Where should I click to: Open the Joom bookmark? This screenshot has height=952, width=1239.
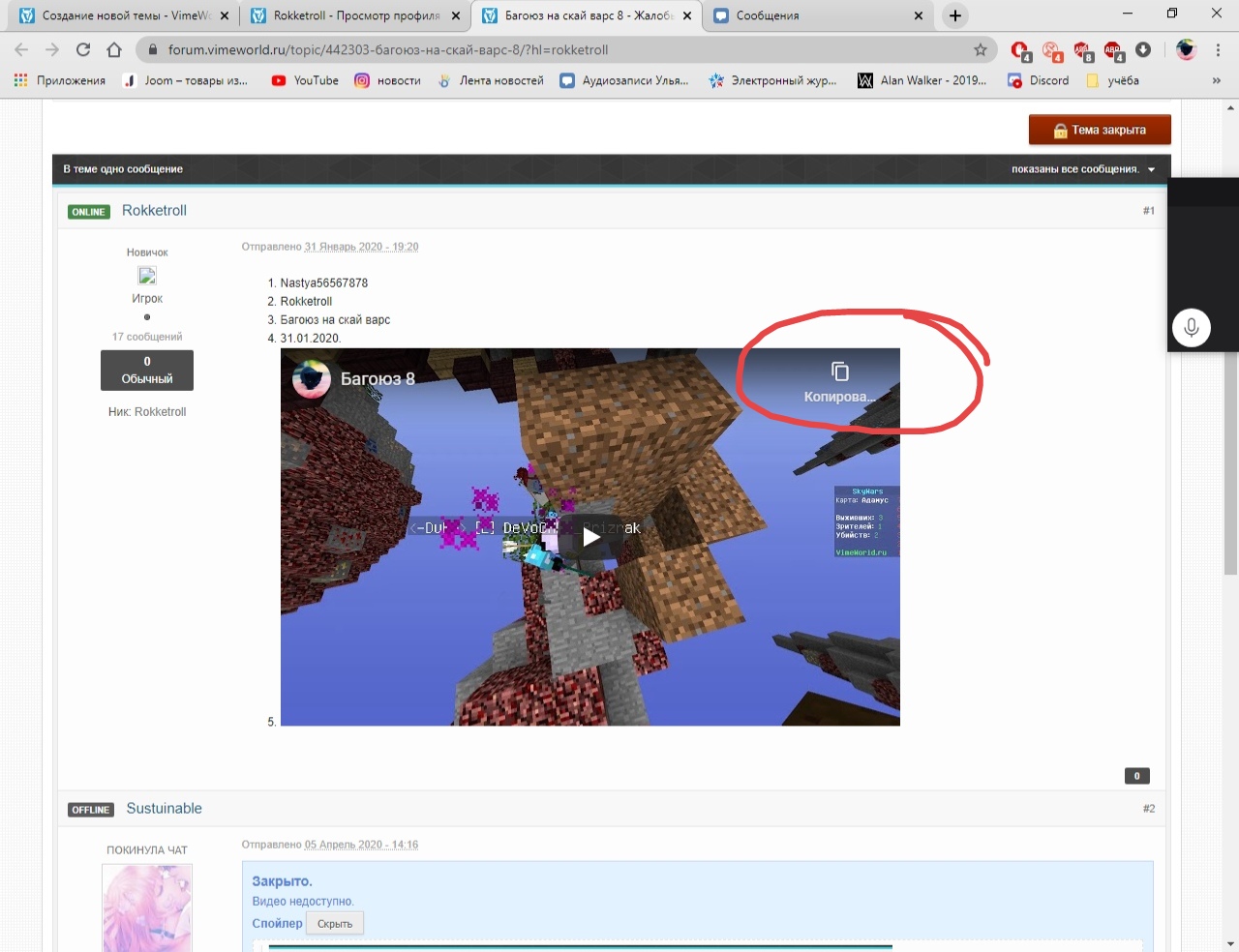coord(185,80)
